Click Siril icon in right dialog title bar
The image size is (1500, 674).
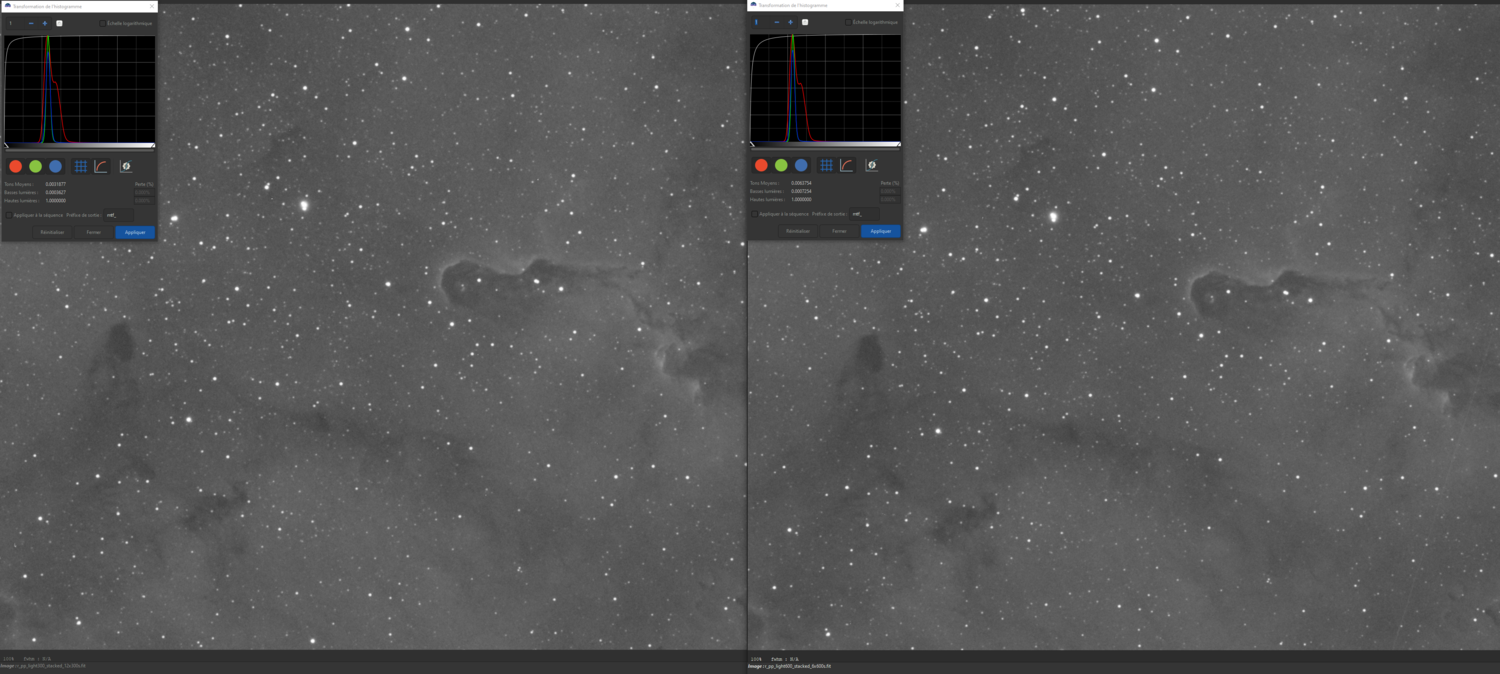click(x=754, y=5)
